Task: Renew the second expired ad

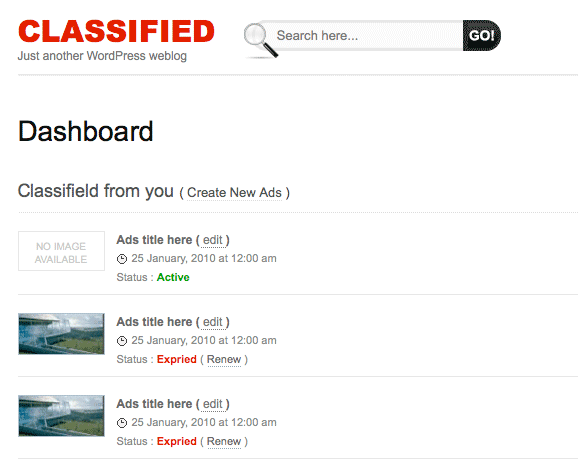Action: click(224, 359)
